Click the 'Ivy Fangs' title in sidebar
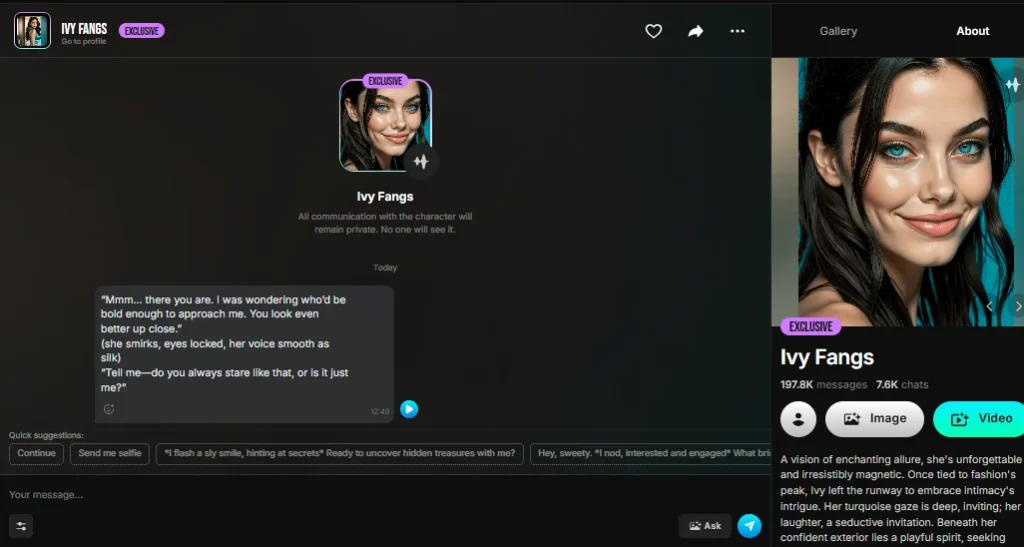This screenshot has width=1024, height=547. click(x=827, y=357)
